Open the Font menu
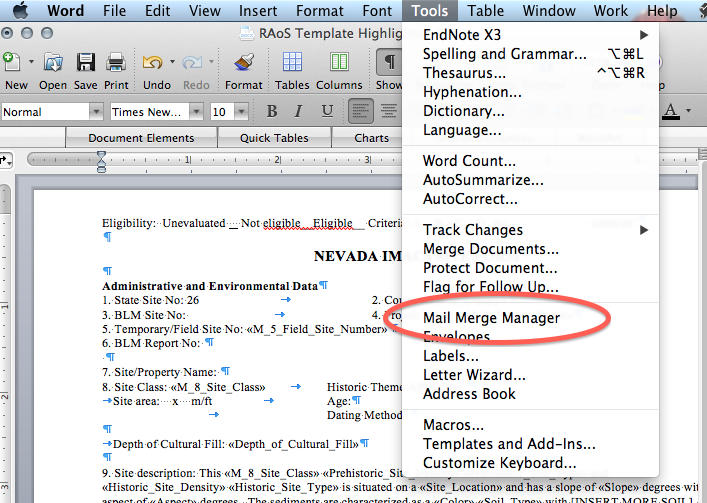 coord(377,10)
